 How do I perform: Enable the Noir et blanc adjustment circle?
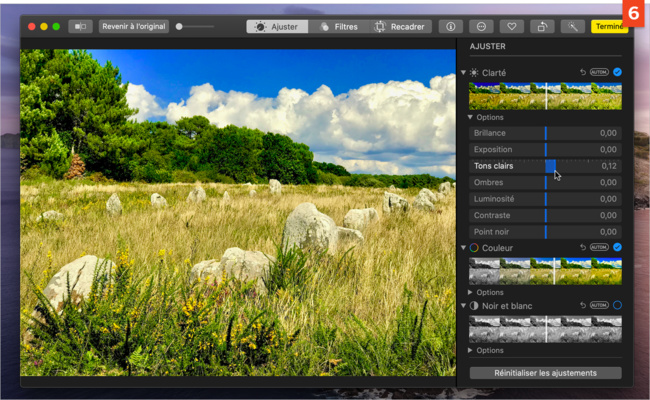[617, 305]
